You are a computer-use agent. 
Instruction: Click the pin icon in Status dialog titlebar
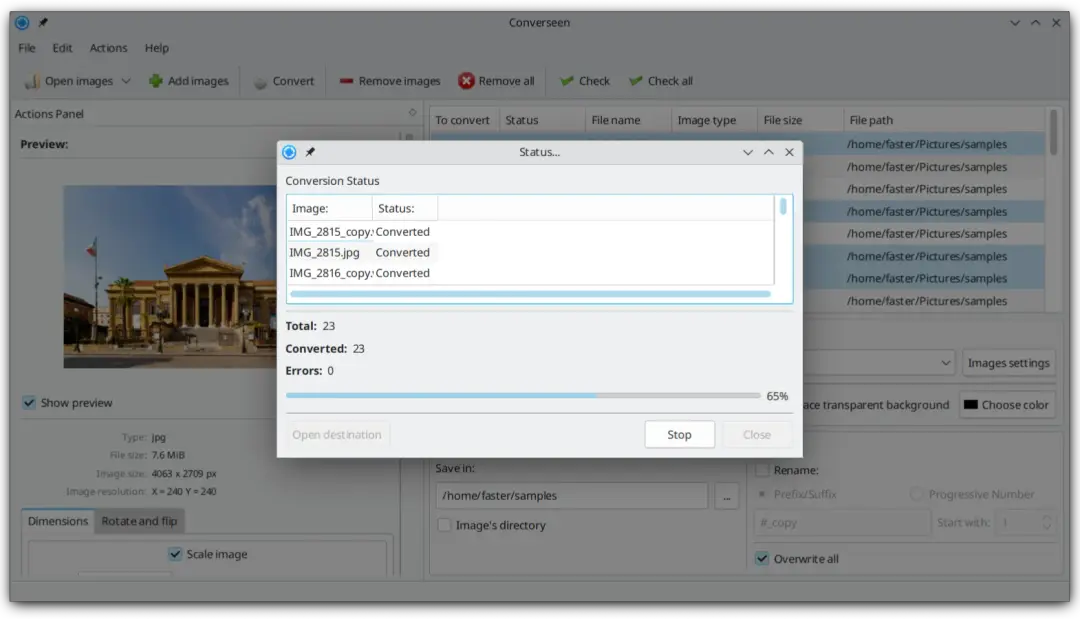pyautogui.click(x=310, y=152)
